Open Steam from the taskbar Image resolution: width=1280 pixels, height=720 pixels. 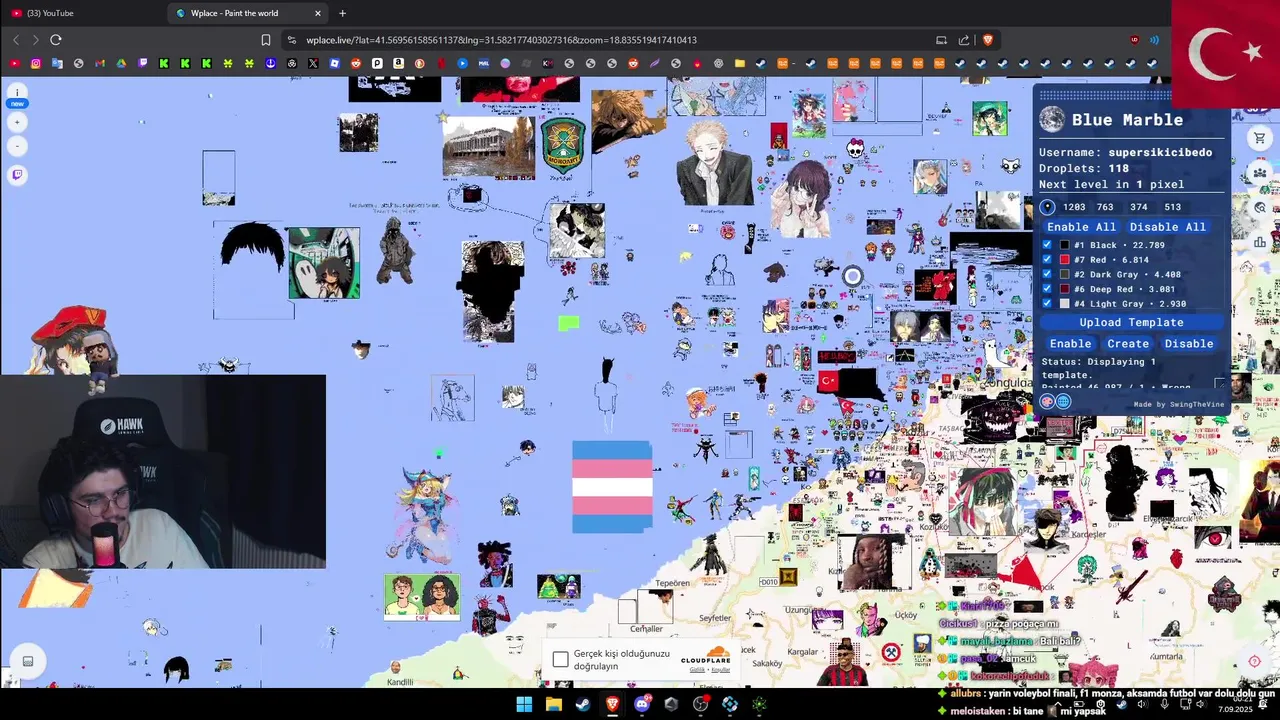583,704
